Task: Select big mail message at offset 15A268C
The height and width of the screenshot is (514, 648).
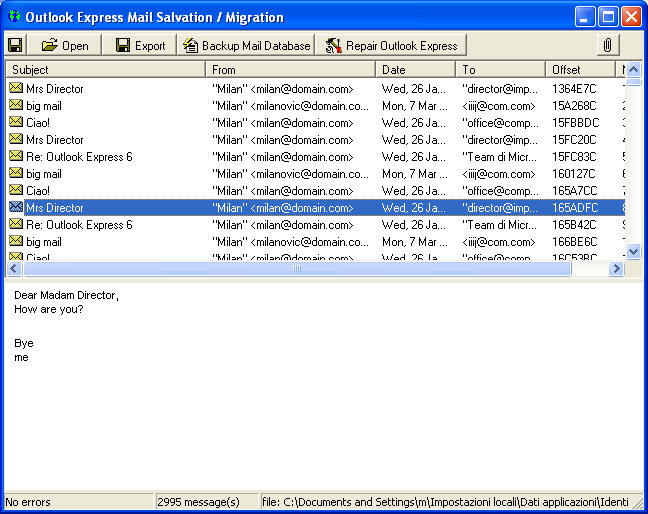Action: tap(315, 106)
